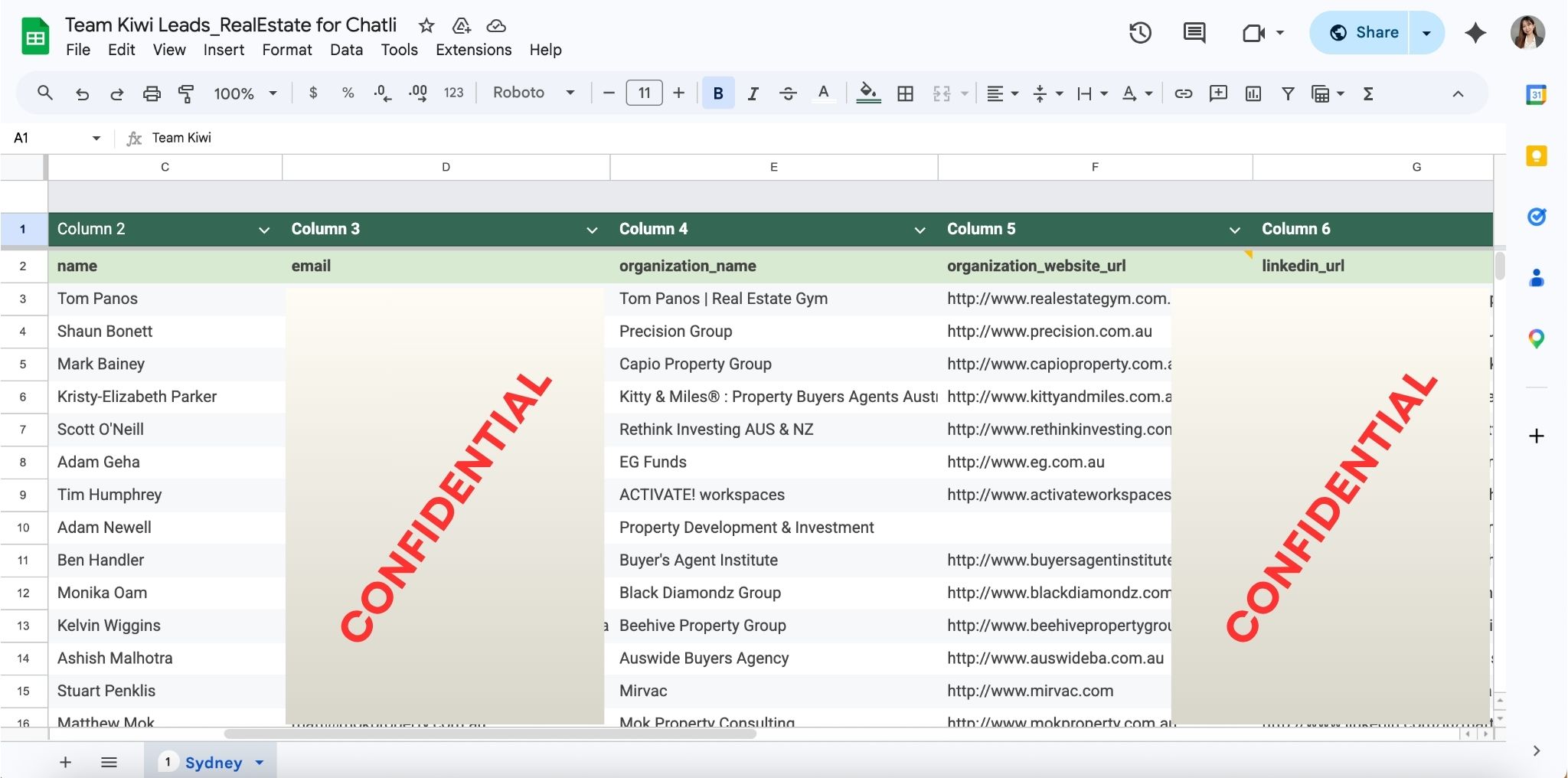Insert a link
Screen dimensions: 1568x778
click(1184, 93)
